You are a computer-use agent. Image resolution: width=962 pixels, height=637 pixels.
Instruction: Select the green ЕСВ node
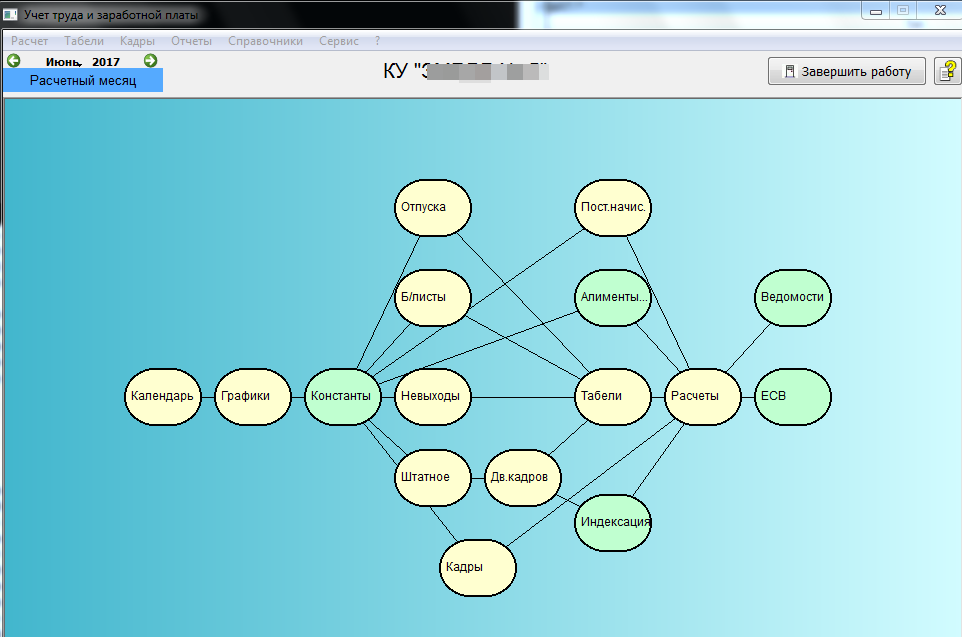click(x=792, y=396)
